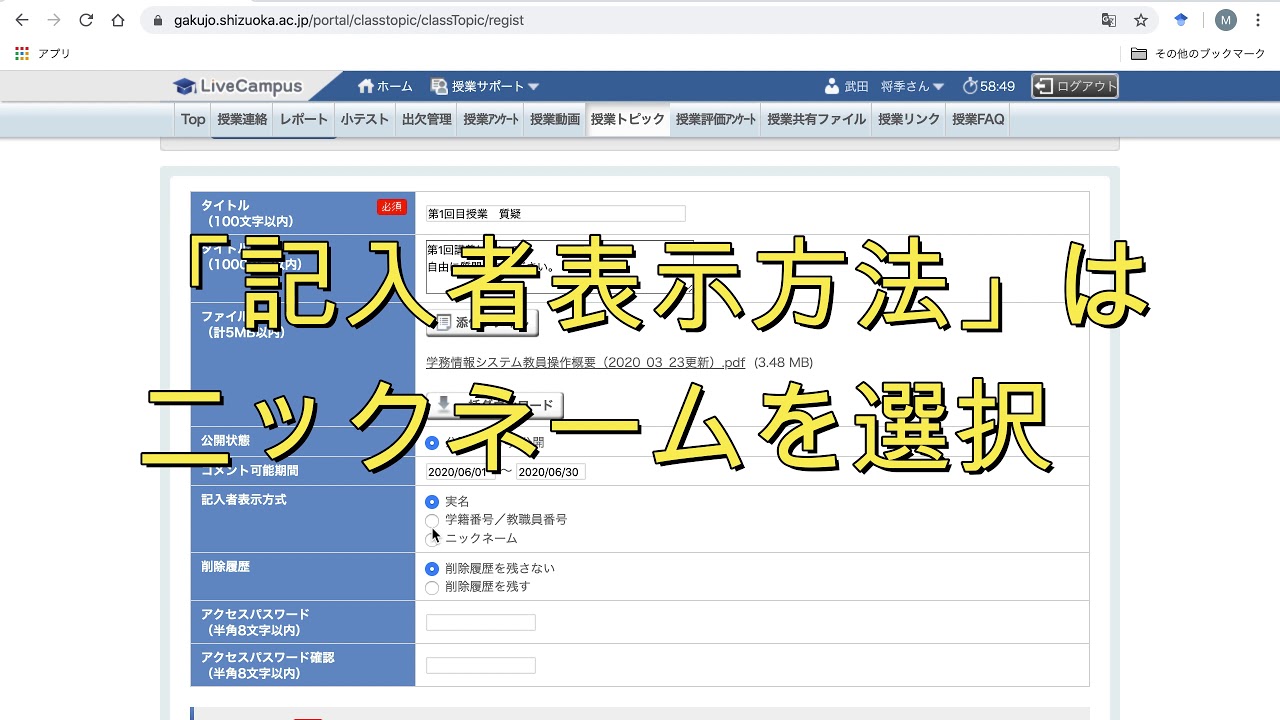Select 削除履歴を残す radio button
Viewport: 1280px width, 720px height.
(x=432, y=587)
